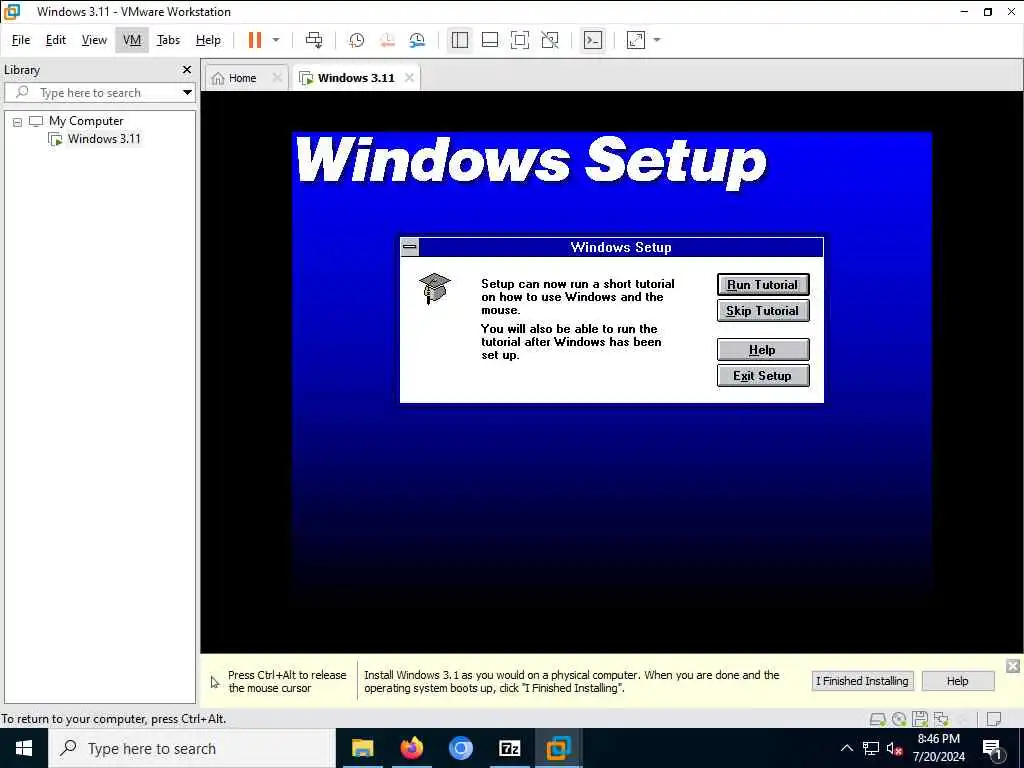Launch Firefox from the taskbar
Viewport: 1024px width, 768px height.
click(x=411, y=748)
